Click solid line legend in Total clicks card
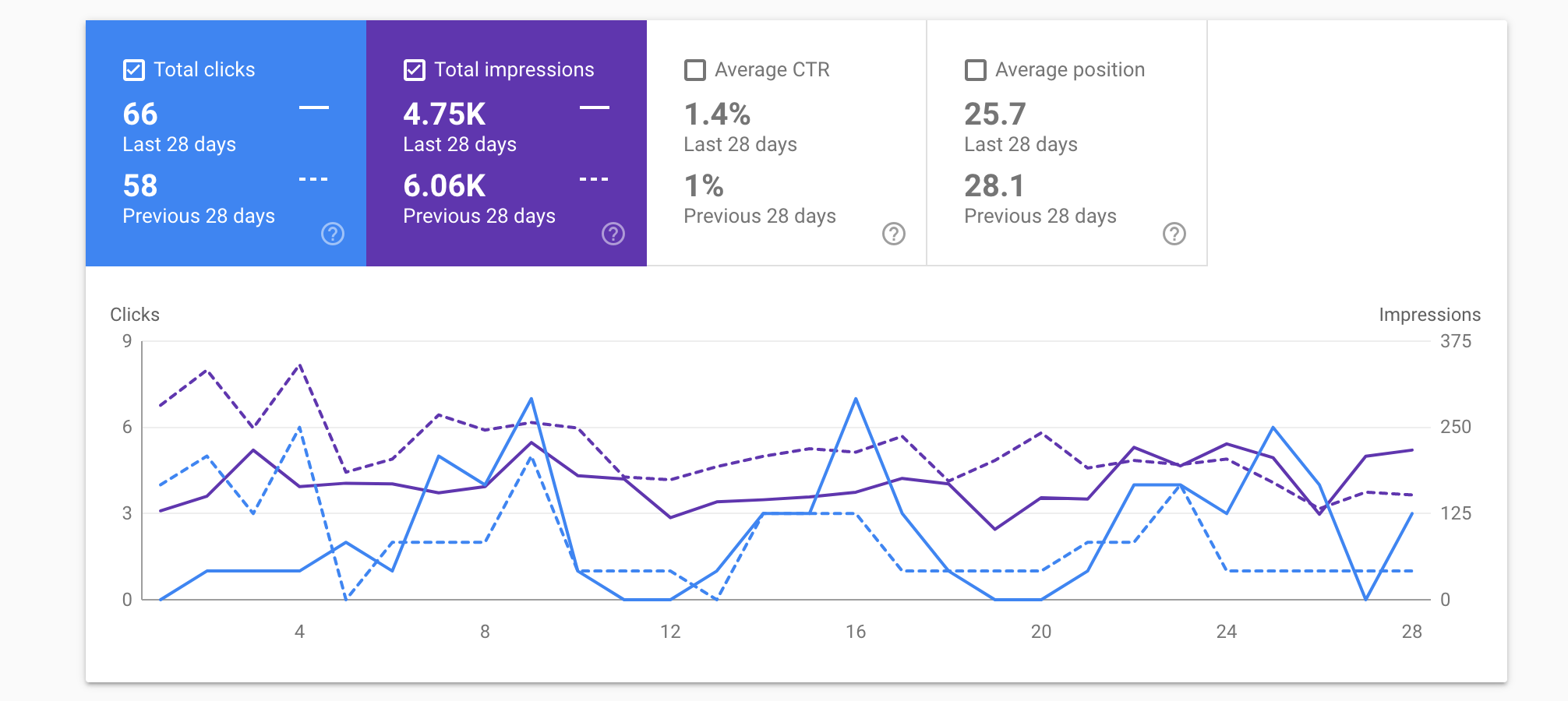The width and height of the screenshot is (1568, 701). click(313, 107)
